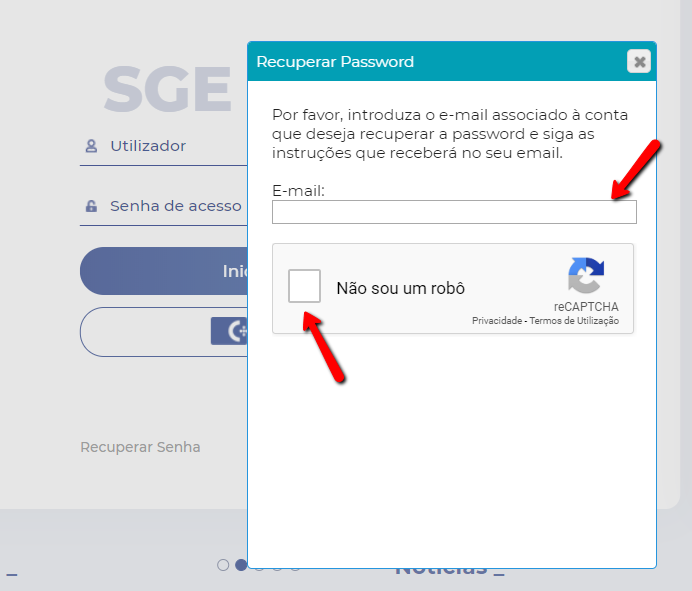Click the E-mail: field label

click(298, 191)
